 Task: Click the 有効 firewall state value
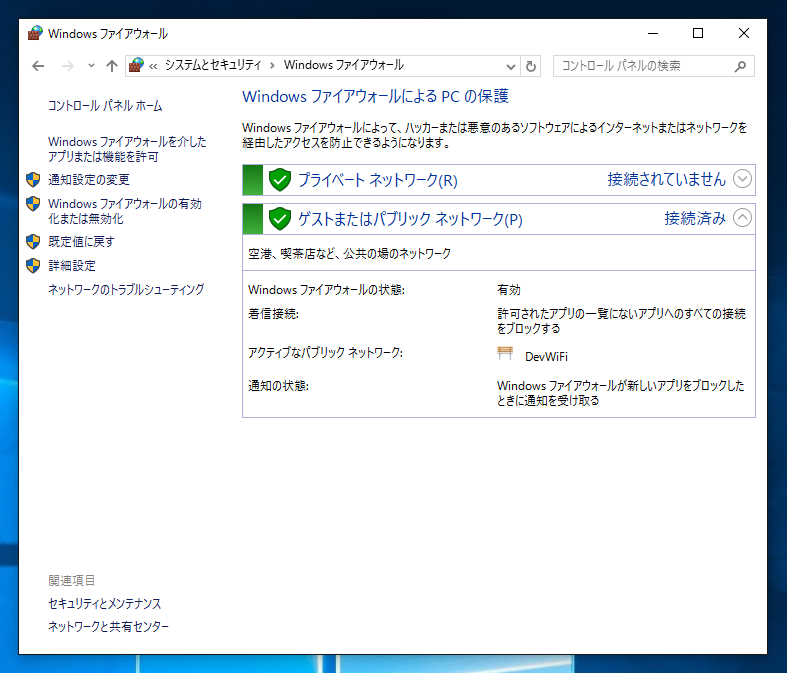tap(509, 290)
